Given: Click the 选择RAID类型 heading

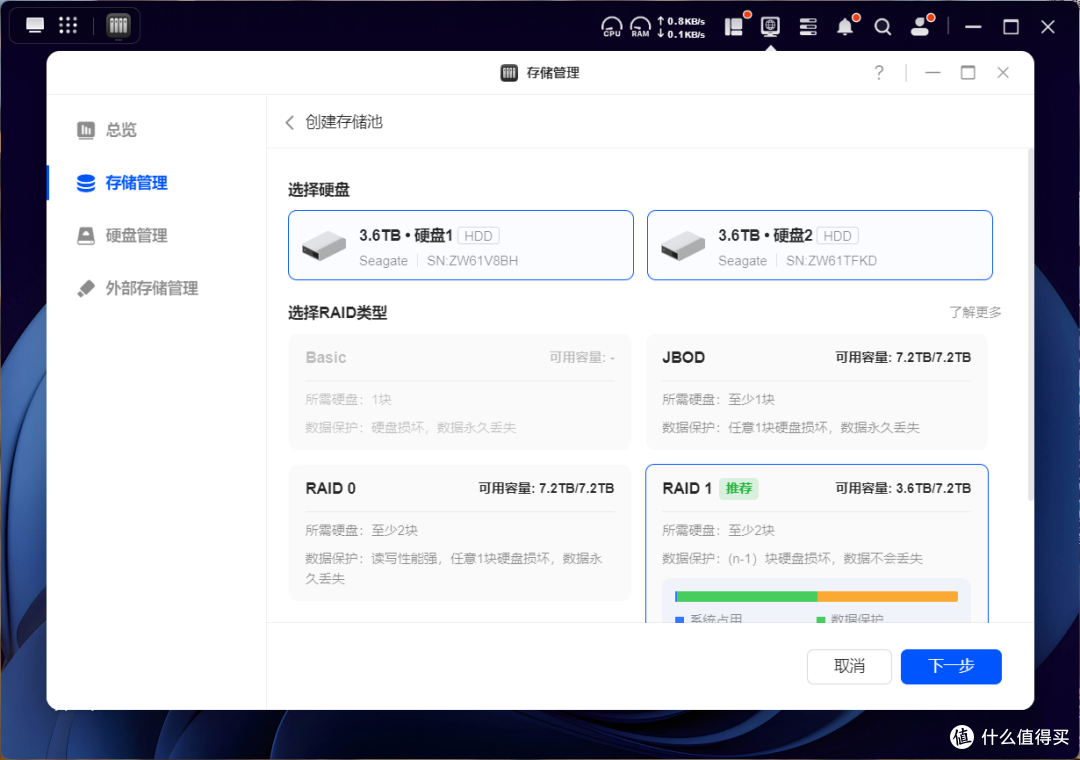Looking at the screenshot, I should pyautogui.click(x=338, y=313).
